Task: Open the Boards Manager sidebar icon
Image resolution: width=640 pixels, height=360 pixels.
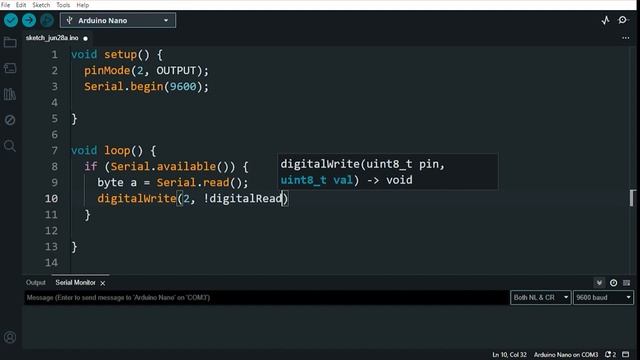Action: point(10,68)
